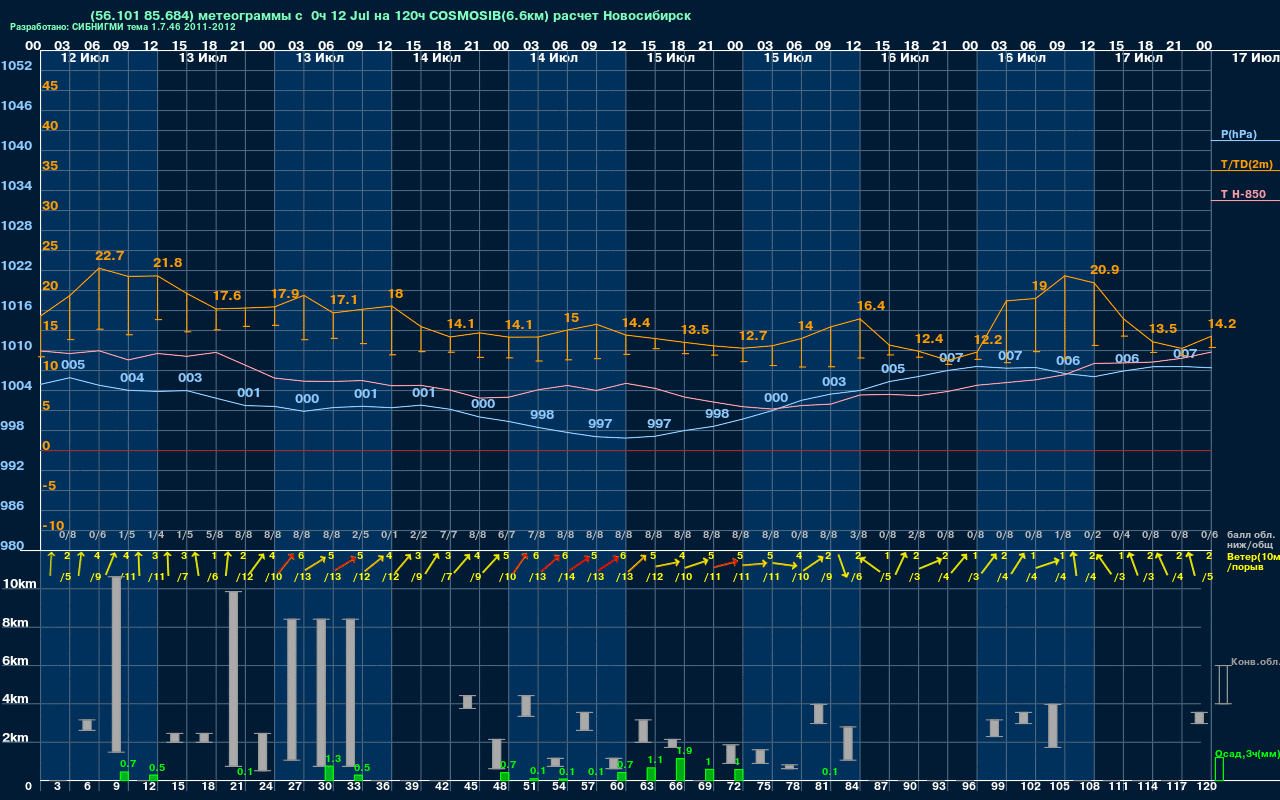Click the forecast hour 120 axis label

pos(1206,788)
